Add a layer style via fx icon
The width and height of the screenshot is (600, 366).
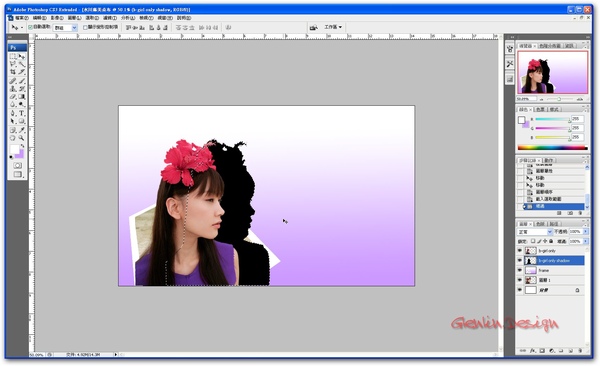pyautogui.click(x=533, y=350)
